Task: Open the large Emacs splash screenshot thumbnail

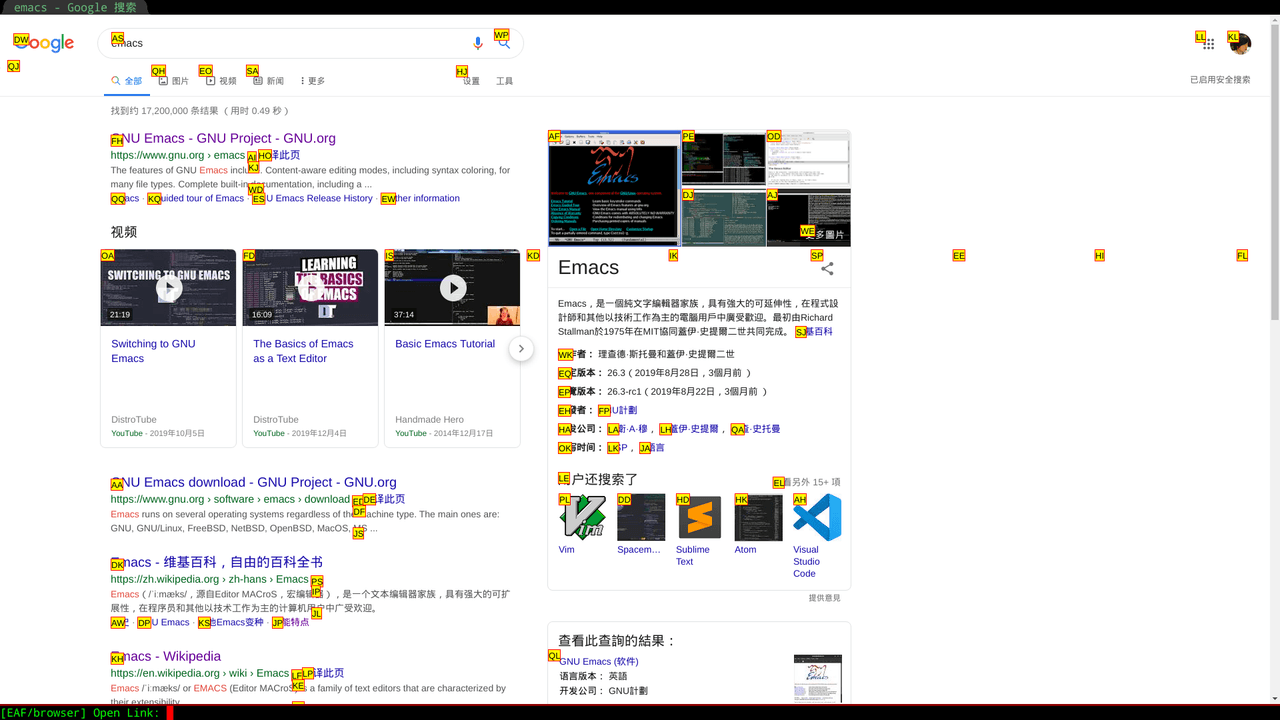Action: (x=614, y=187)
